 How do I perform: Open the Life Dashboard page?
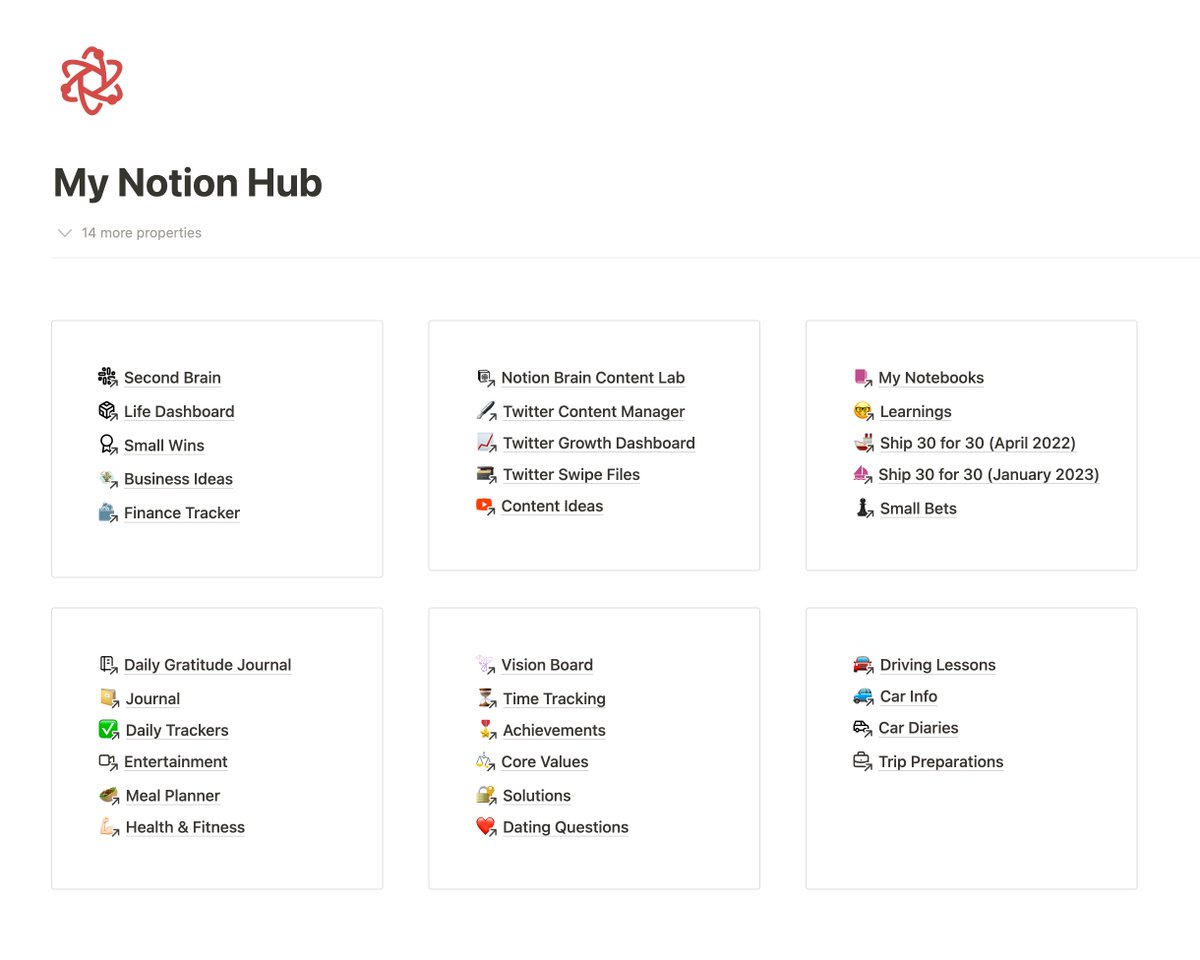179,412
